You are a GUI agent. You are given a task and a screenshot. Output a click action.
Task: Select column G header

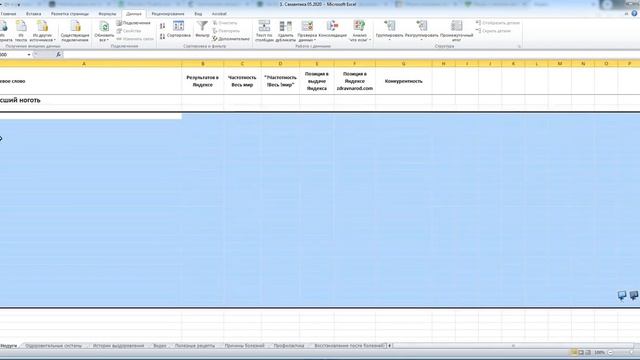[x=404, y=64]
